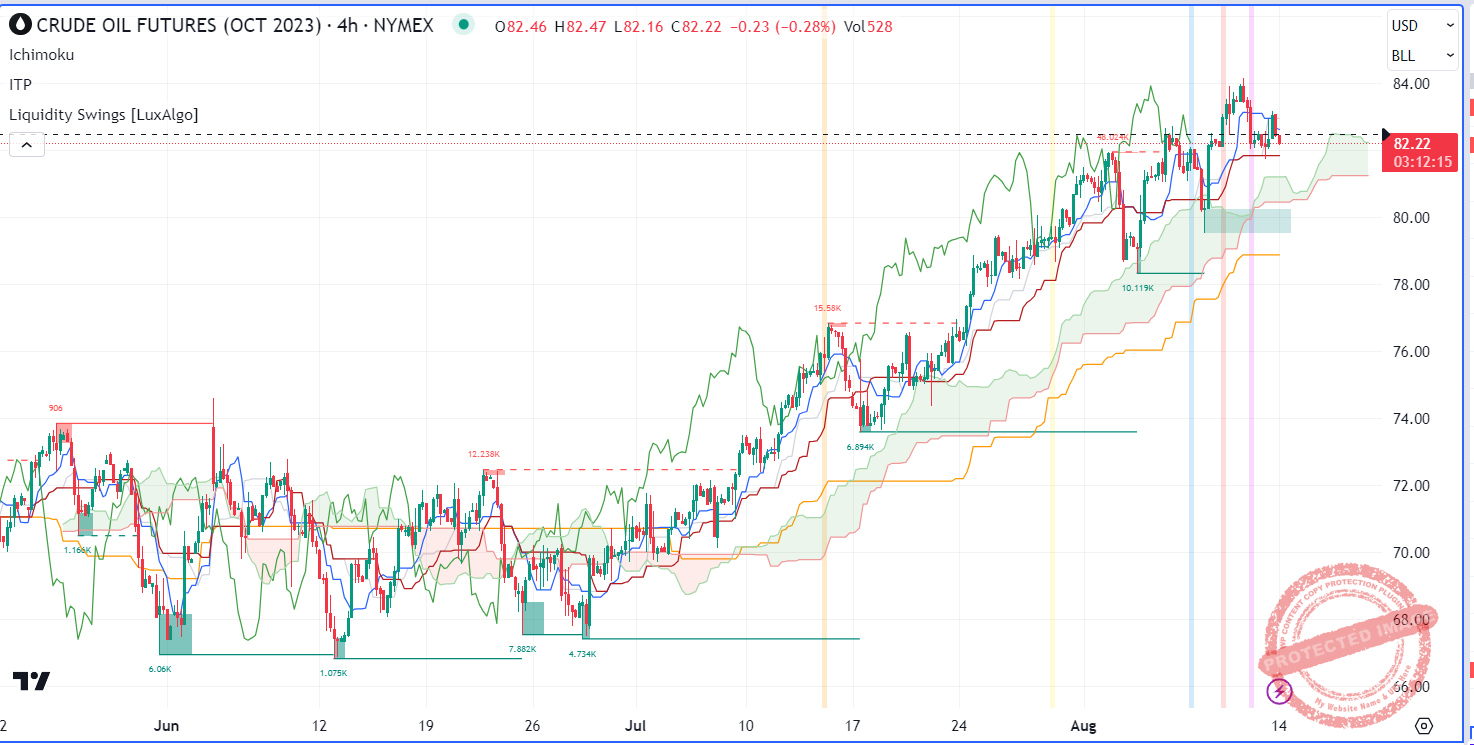Image resolution: width=1474 pixels, height=745 pixels.
Task: Click the Jun date axis label
Action: [x=167, y=725]
